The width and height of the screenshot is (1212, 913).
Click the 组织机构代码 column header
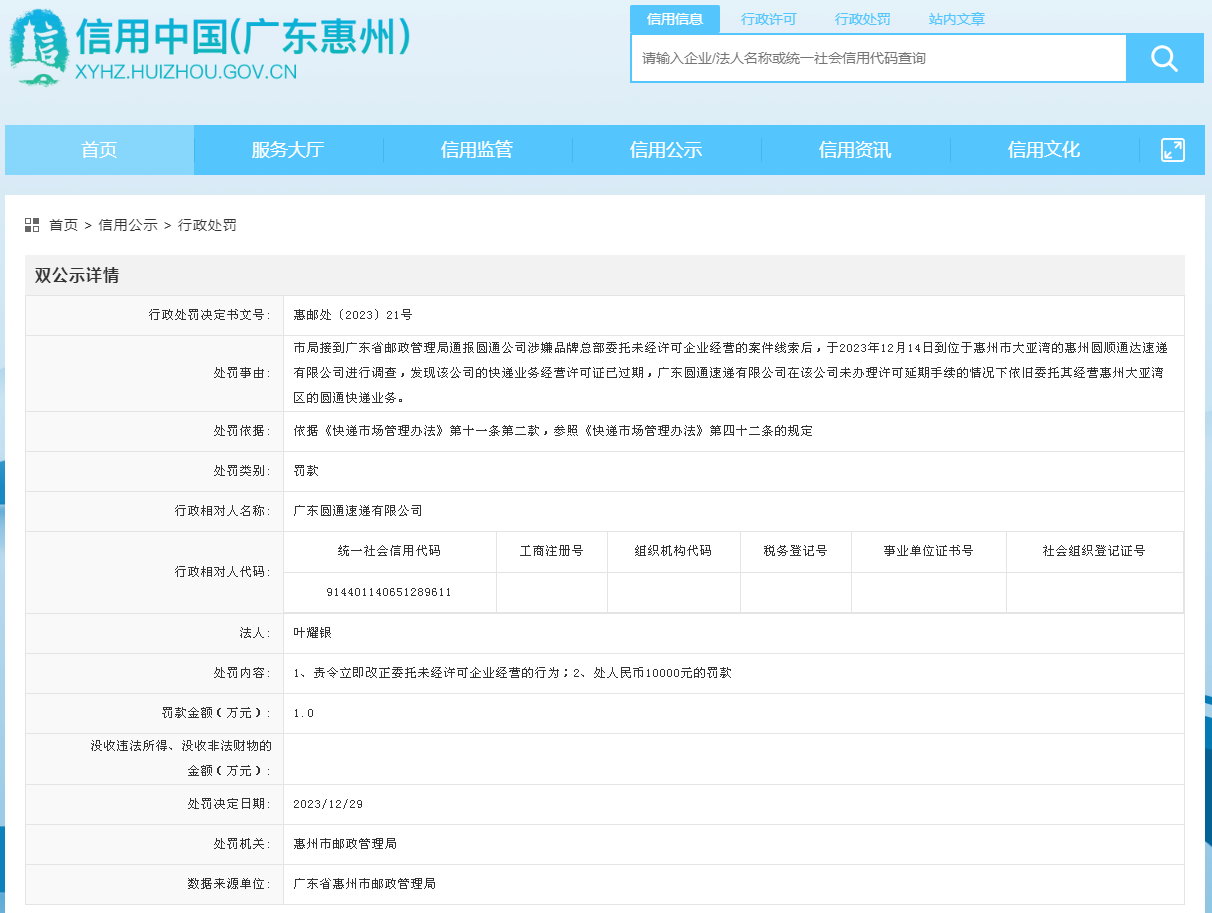[x=673, y=551]
